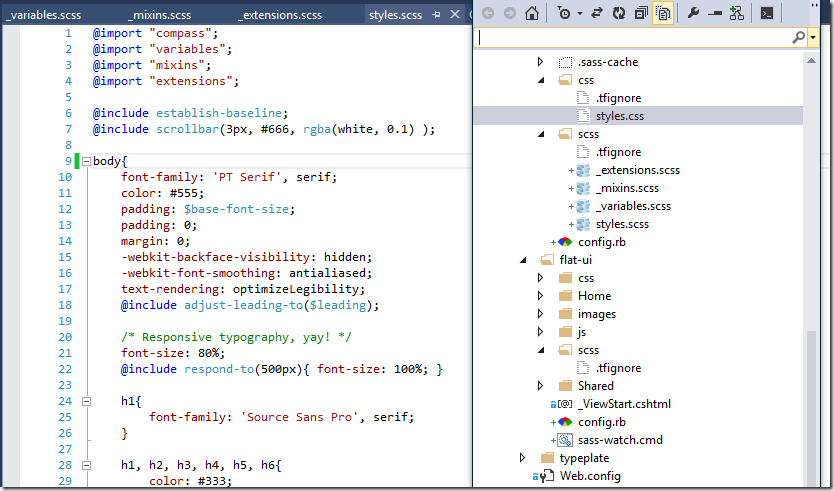Click the Forward navigation arrow in Solution Explorer
The height and width of the screenshot is (491, 834).
pyautogui.click(x=510, y=13)
